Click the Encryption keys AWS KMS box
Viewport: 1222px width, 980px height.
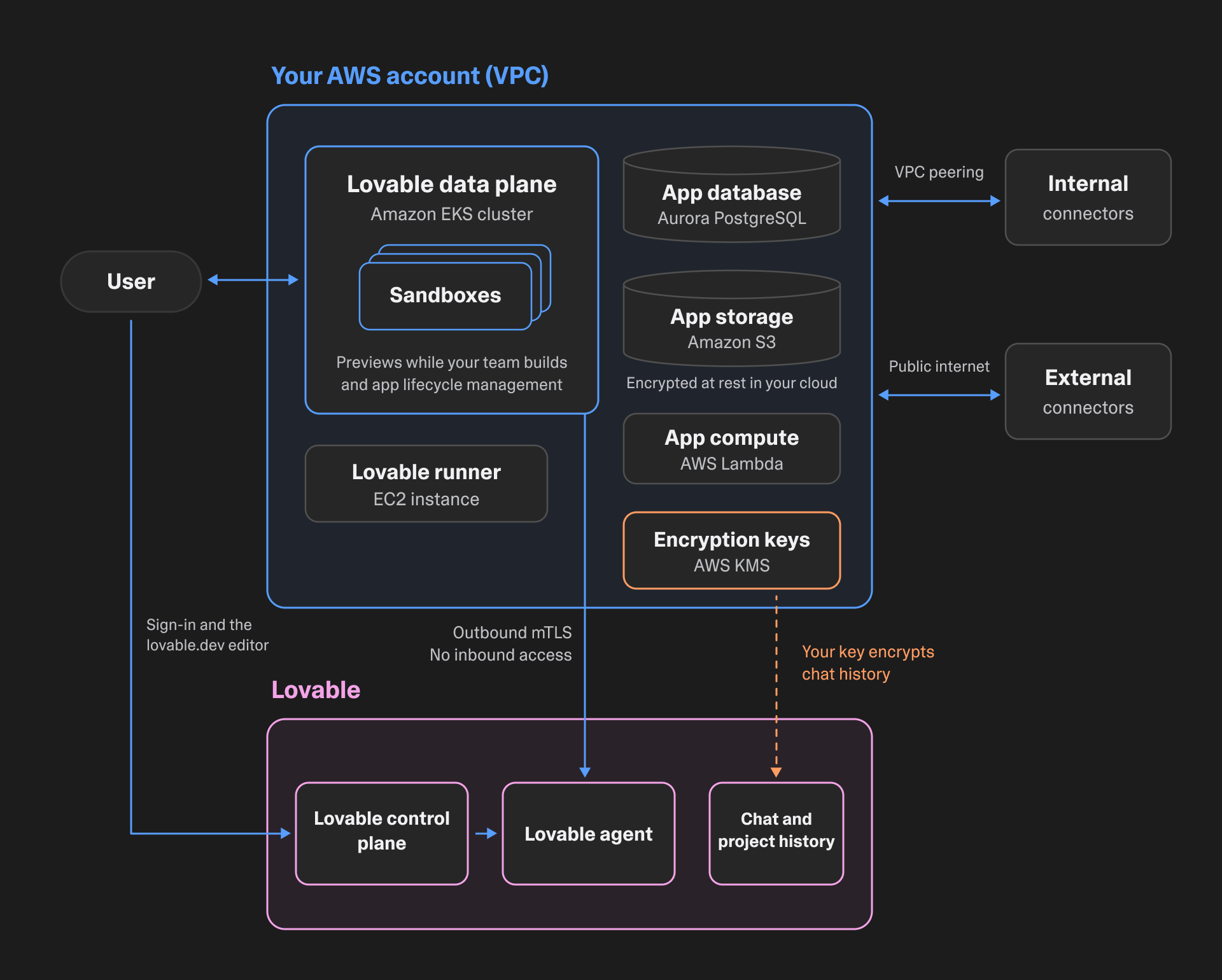tap(732, 550)
